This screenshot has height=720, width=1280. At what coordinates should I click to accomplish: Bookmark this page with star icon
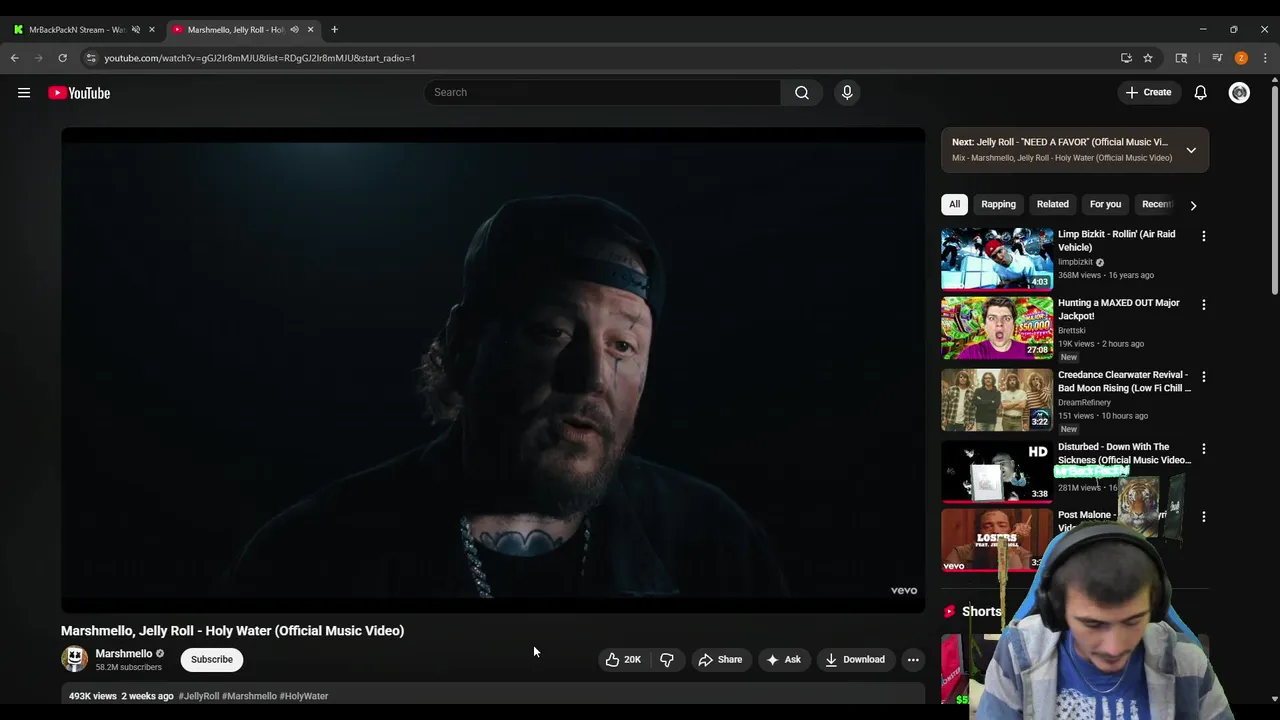pyautogui.click(x=1148, y=58)
